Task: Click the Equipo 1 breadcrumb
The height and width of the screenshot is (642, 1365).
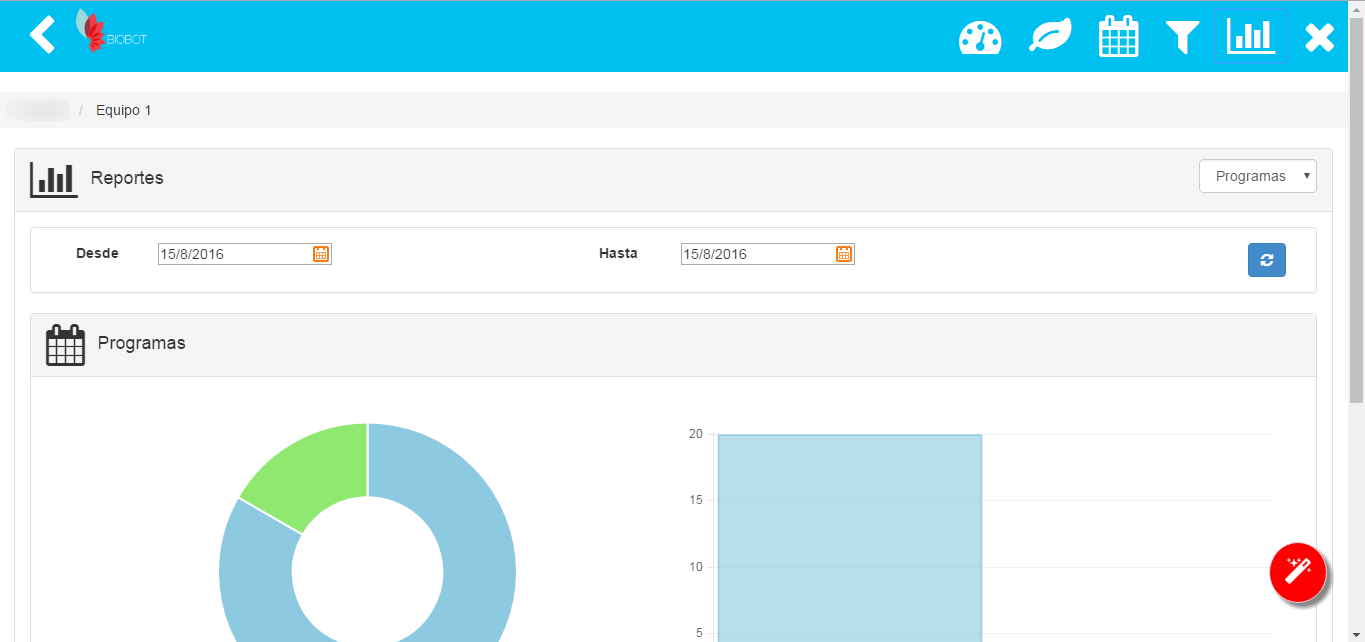Action: [123, 110]
